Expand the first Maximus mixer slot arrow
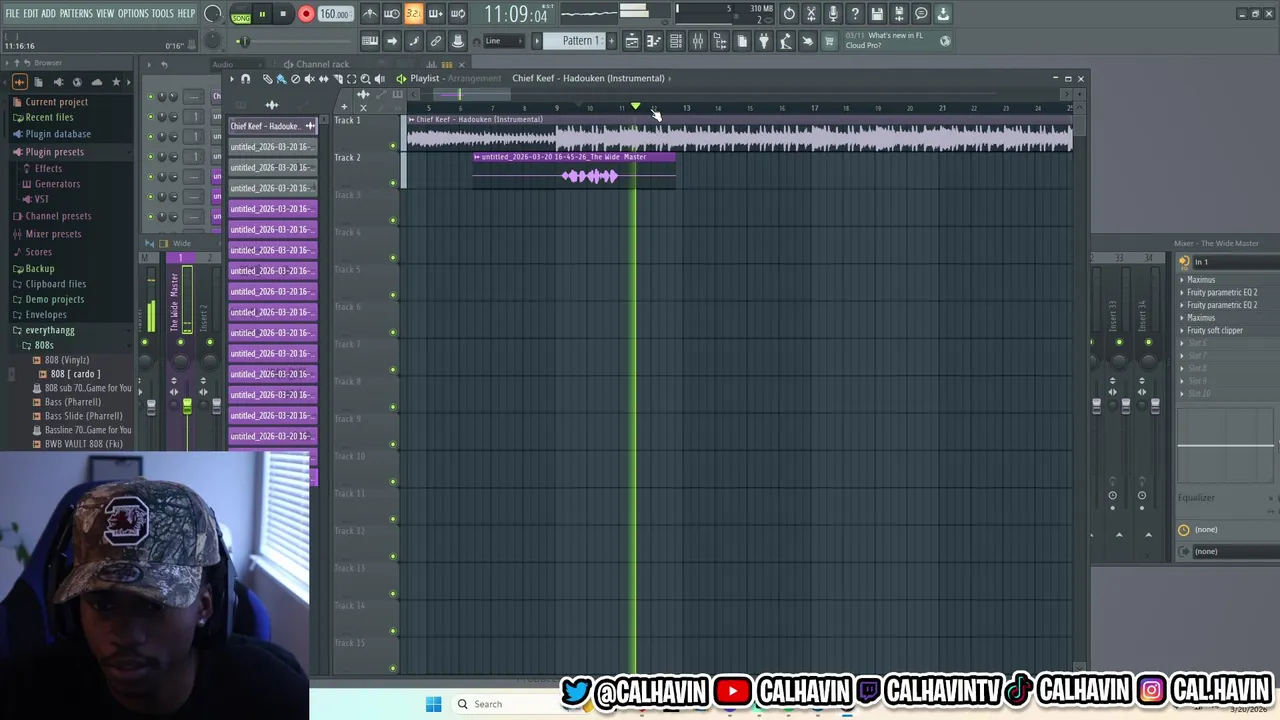Screen dimensions: 1280x720 1182,280
